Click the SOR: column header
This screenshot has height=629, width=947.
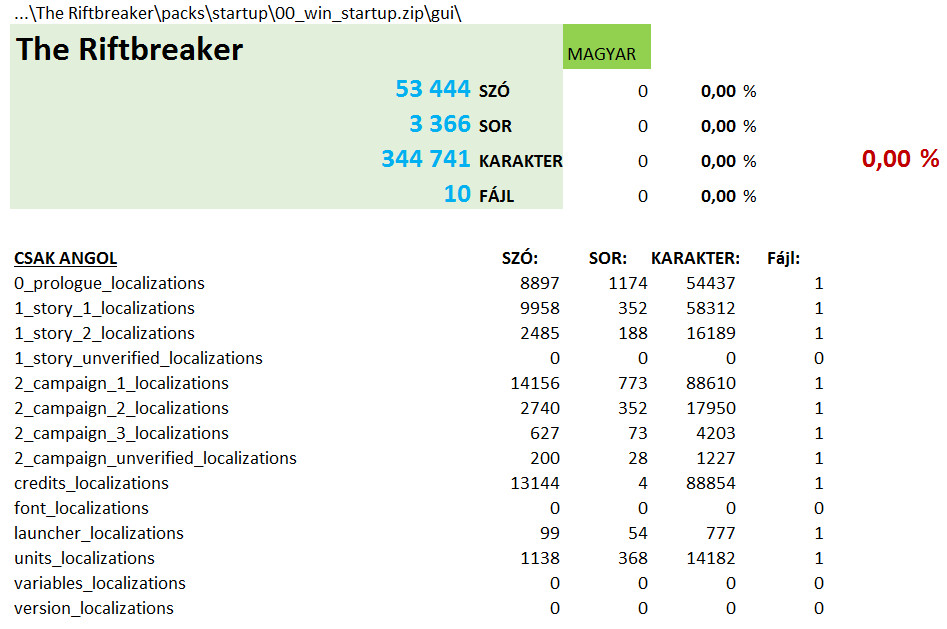point(608,259)
